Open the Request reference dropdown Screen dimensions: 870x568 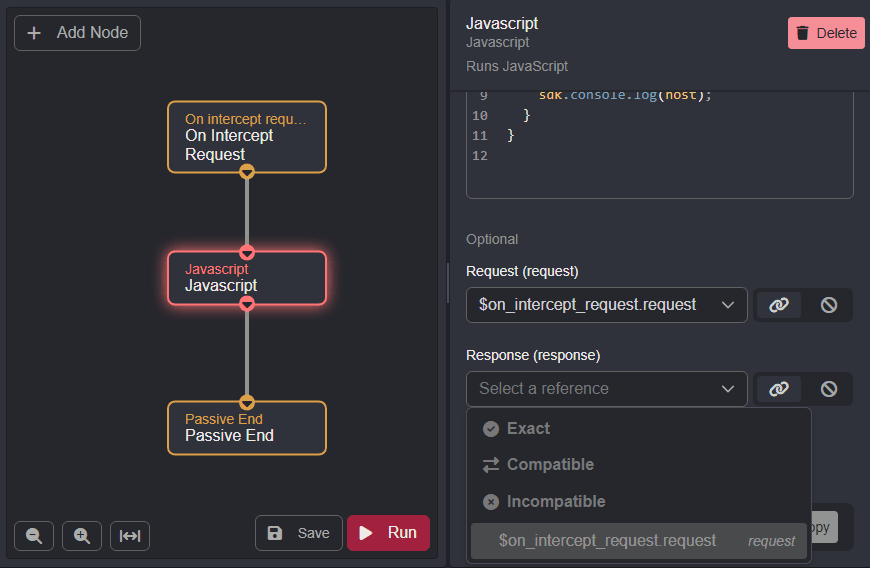(x=606, y=305)
